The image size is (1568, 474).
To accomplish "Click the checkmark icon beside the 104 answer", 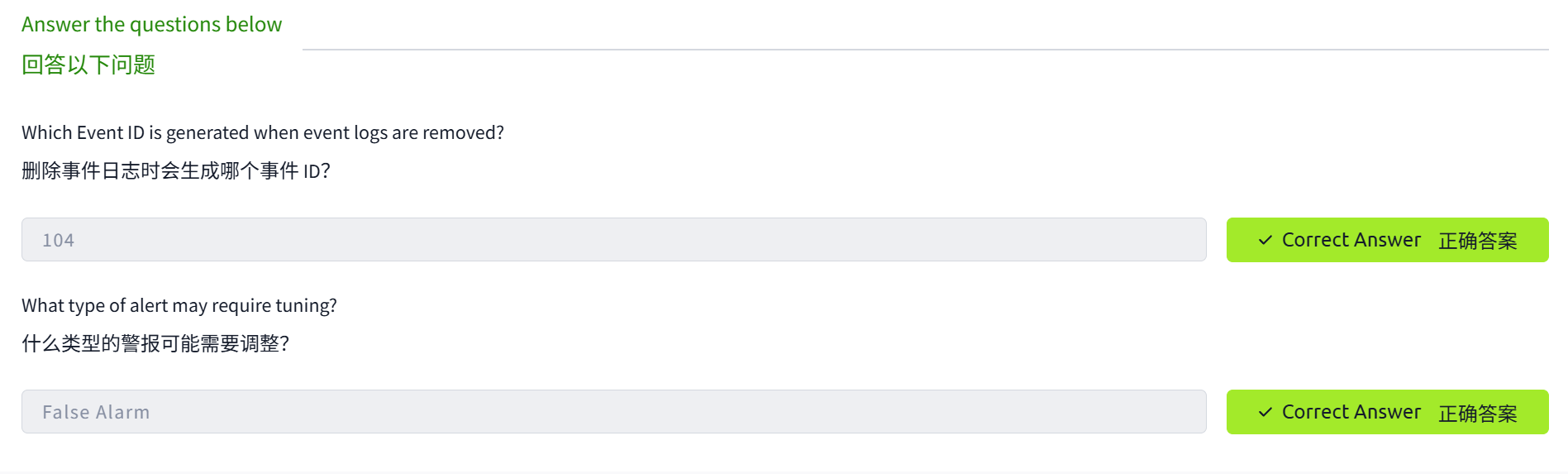I will [x=1265, y=240].
